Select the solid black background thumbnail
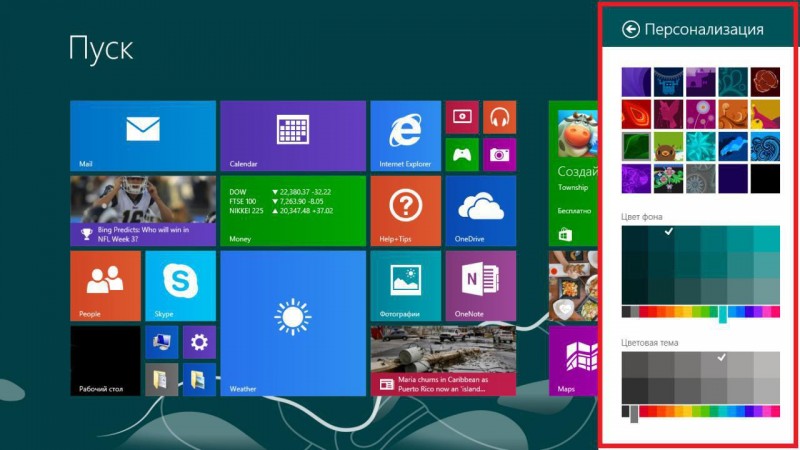This screenshot has height=450, width=800. point(765,179)
